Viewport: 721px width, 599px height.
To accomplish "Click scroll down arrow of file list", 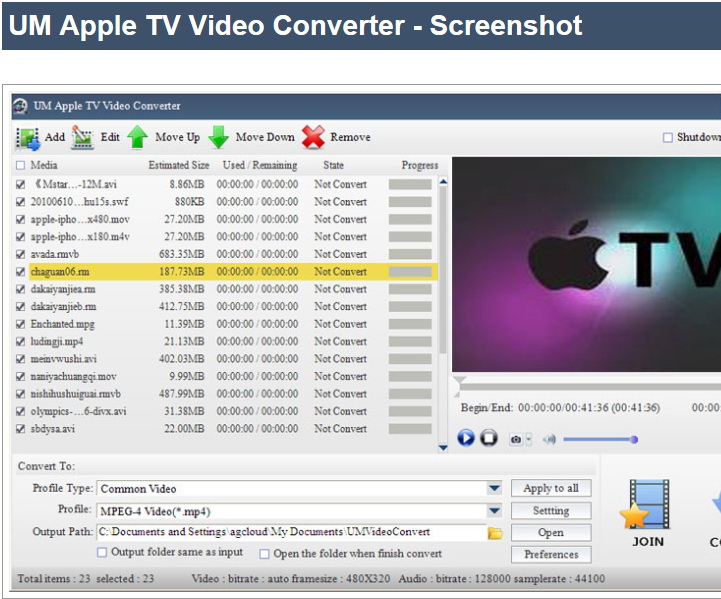I will 443,447.
